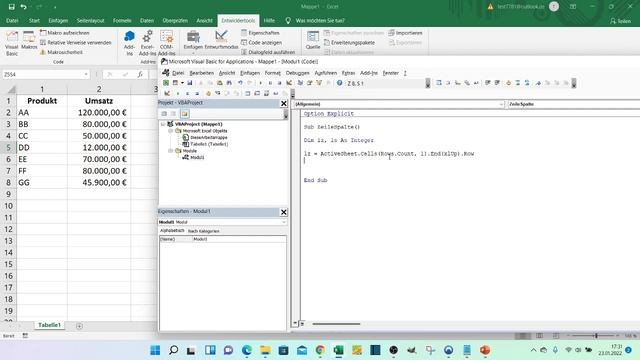The image size is (640, 360).
Task: Click Importieren in XML group
Action: point(405,33)
